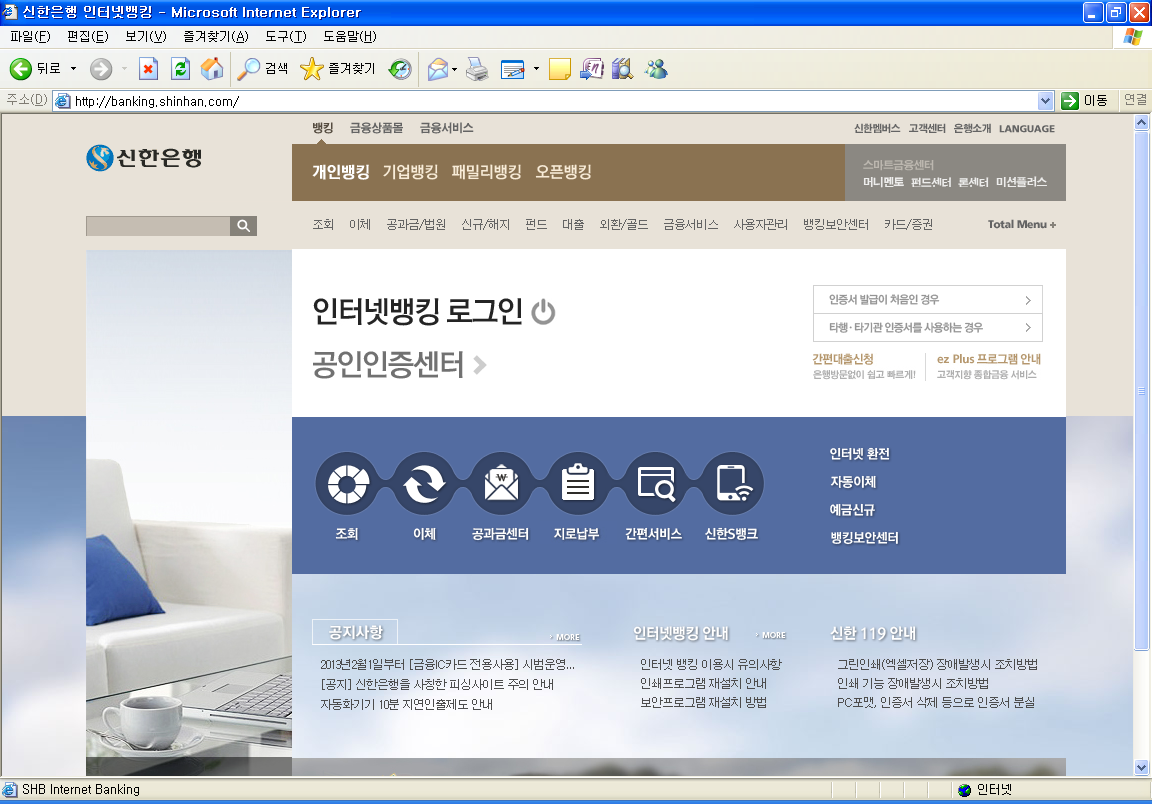Open the 뱅킹보안센터 link in blue panel

[x=864, y=537]
